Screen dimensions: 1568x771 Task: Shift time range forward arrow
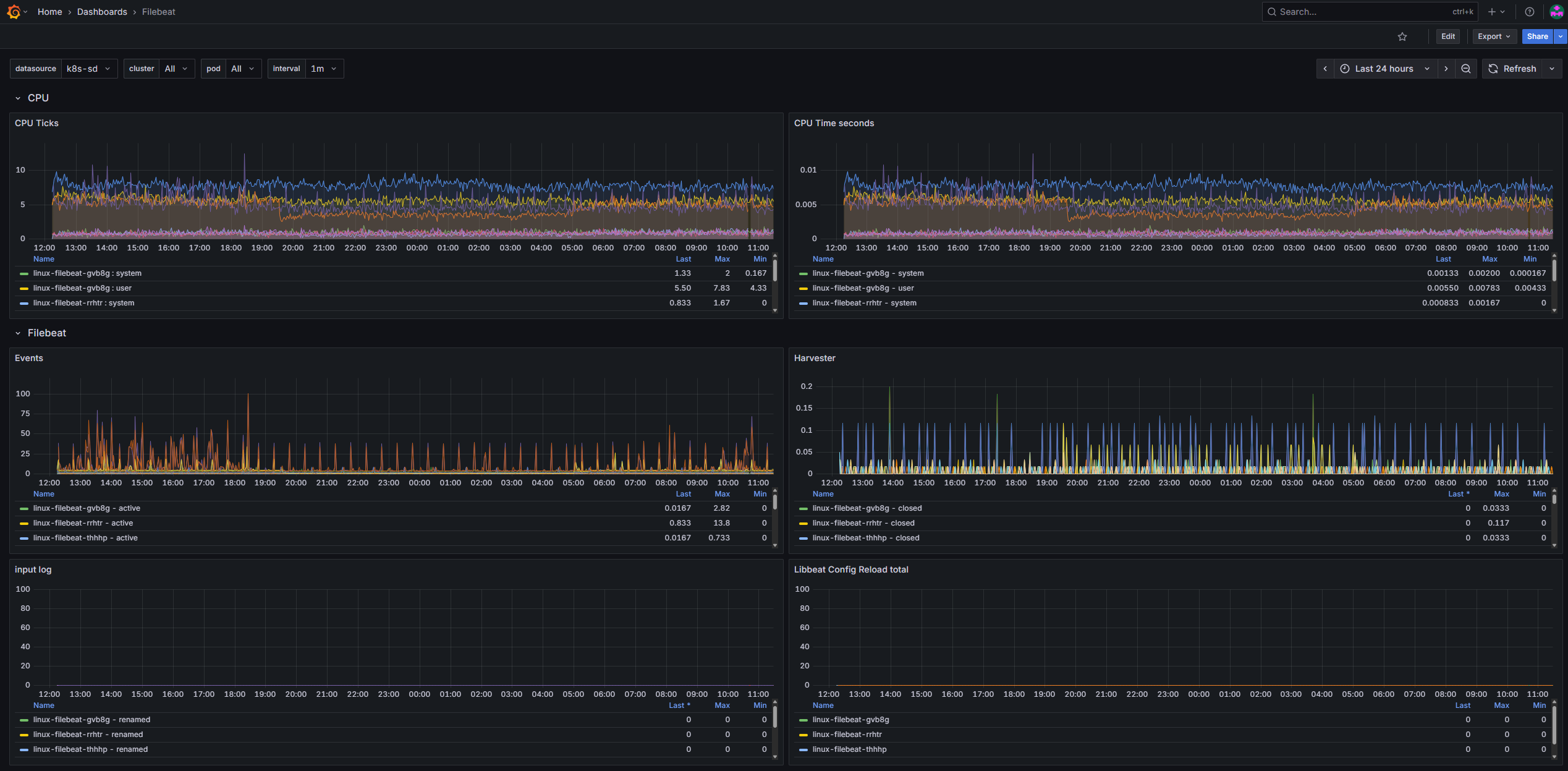[x=1446, y=69]
